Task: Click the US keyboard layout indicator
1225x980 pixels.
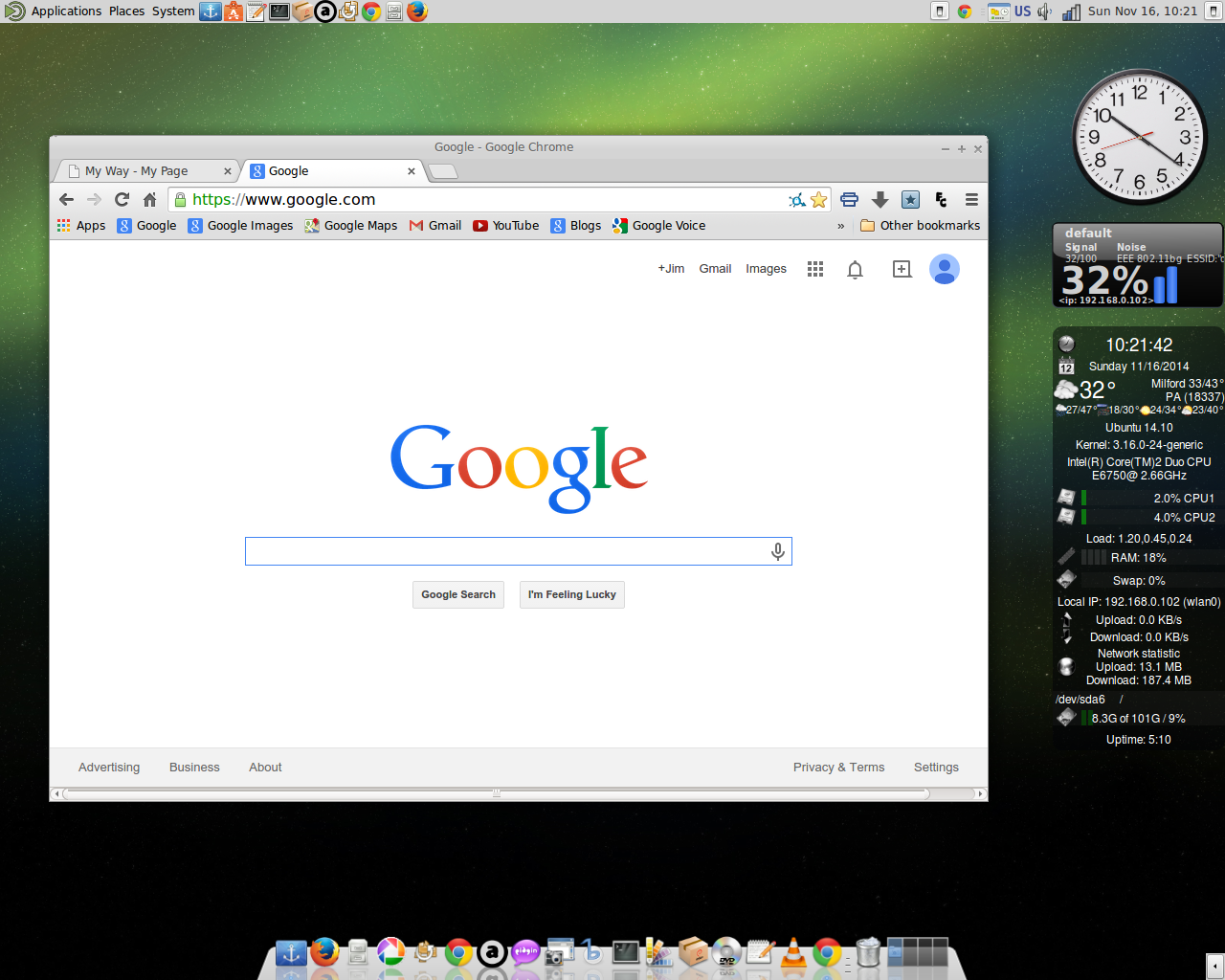Action: [x=1023, y=11]
